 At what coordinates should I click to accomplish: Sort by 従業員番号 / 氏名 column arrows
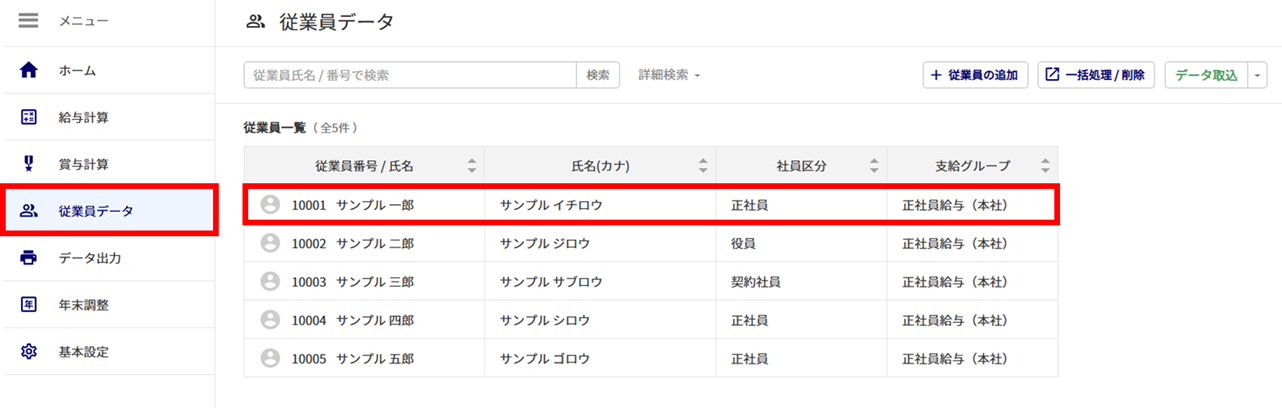[x=472, y=166]
